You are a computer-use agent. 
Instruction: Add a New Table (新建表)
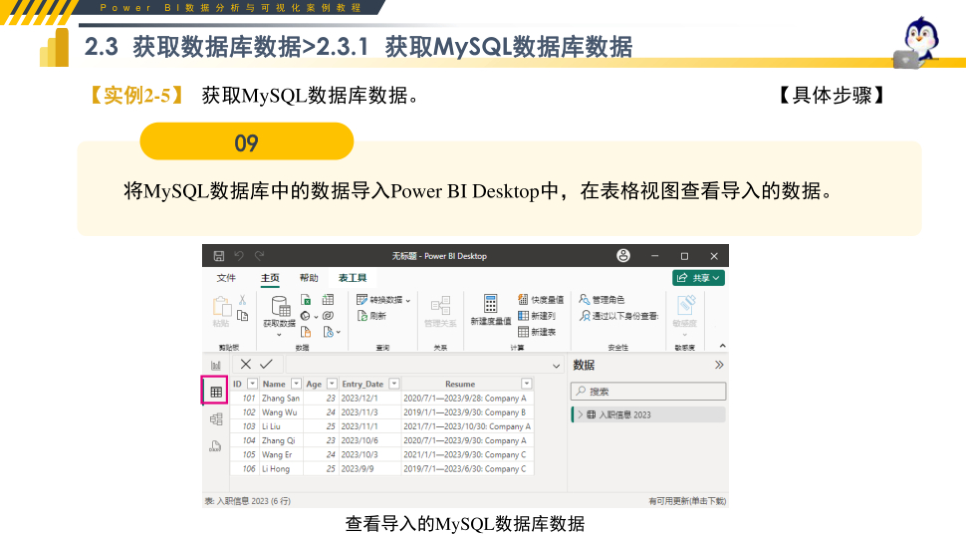[x=537, y=332]
